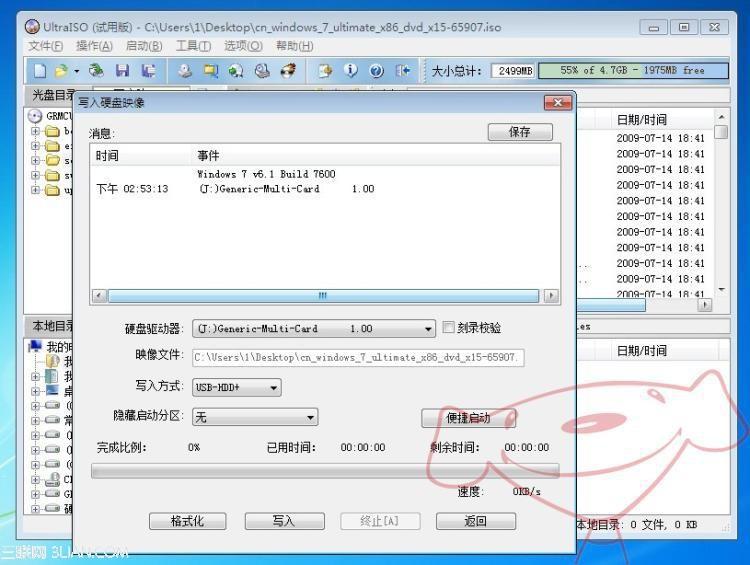Click the lower 日期/时间 column header

point(642,351)
